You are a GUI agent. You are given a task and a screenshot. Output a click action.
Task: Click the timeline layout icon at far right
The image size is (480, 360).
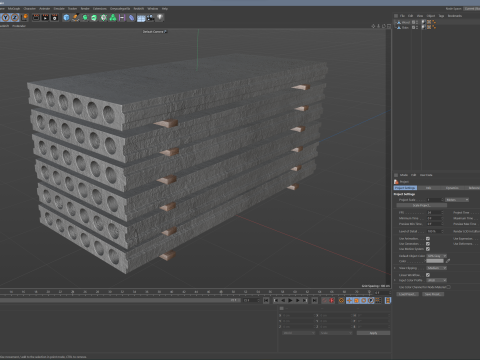point(388,301)
